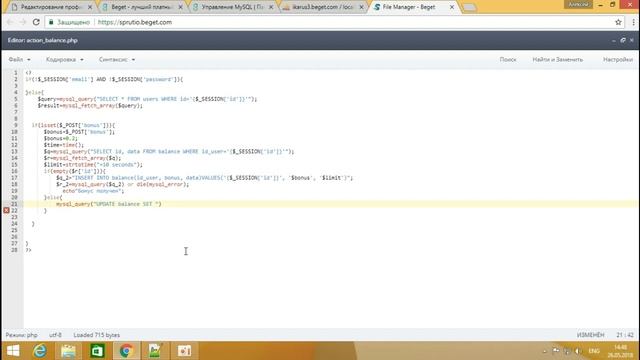Open a new browser tab
Image resolution: width=640 pixels, height=360 pixels.
point(469,7)
